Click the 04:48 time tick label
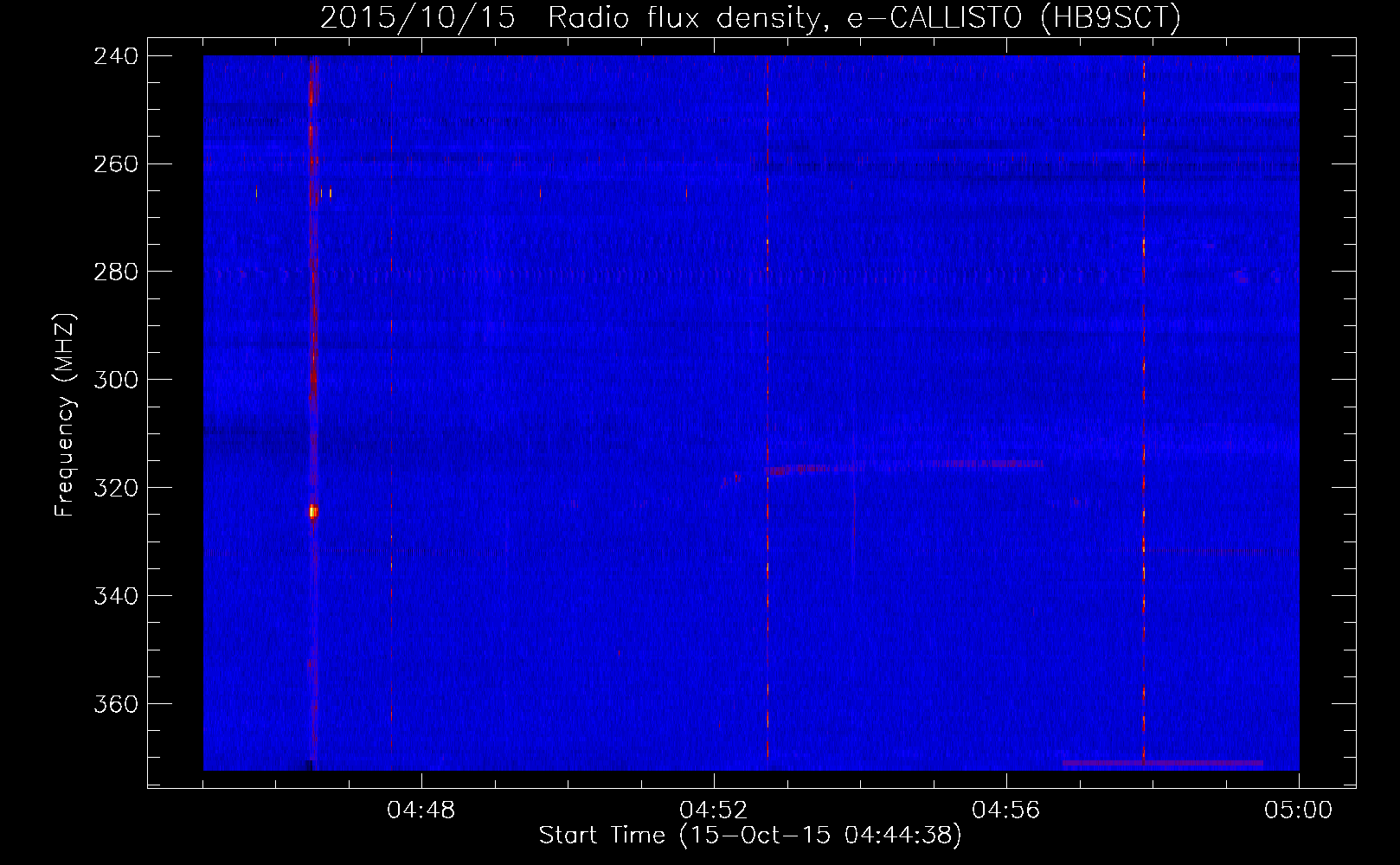 pos(421,811)
